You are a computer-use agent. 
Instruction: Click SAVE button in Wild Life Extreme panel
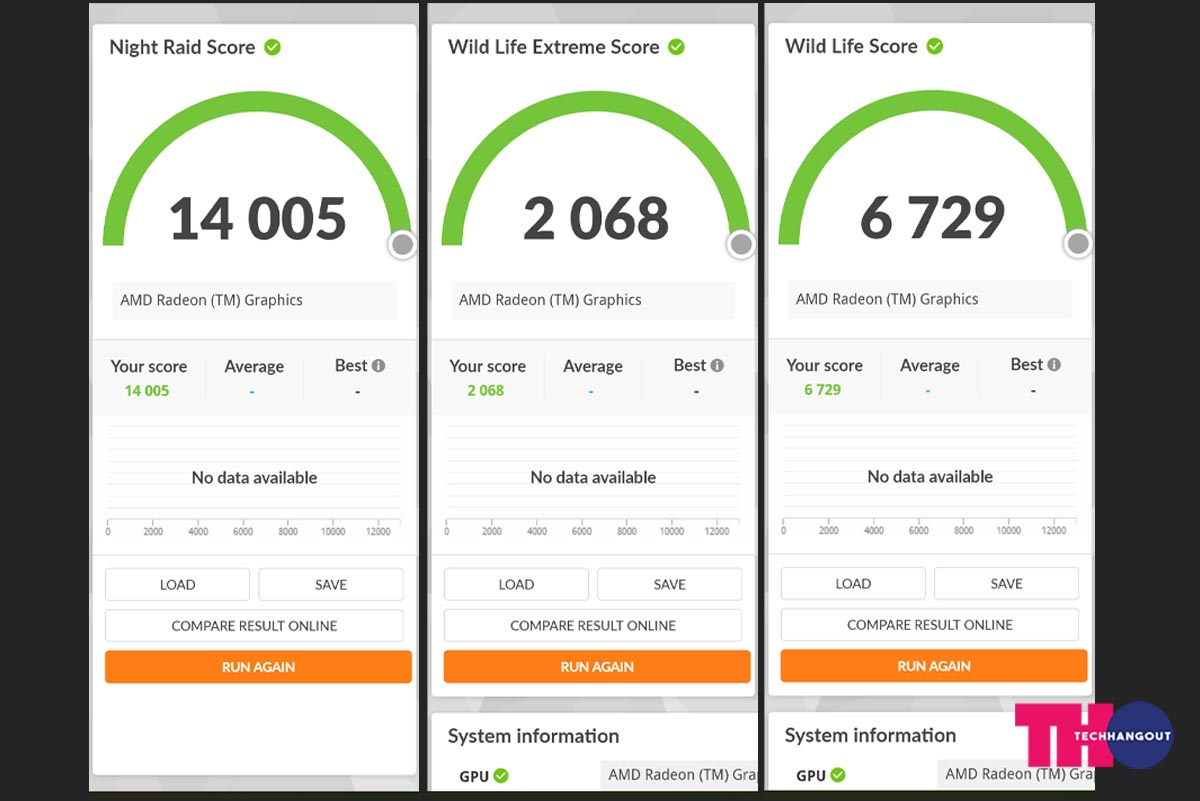tap(670, 585)
